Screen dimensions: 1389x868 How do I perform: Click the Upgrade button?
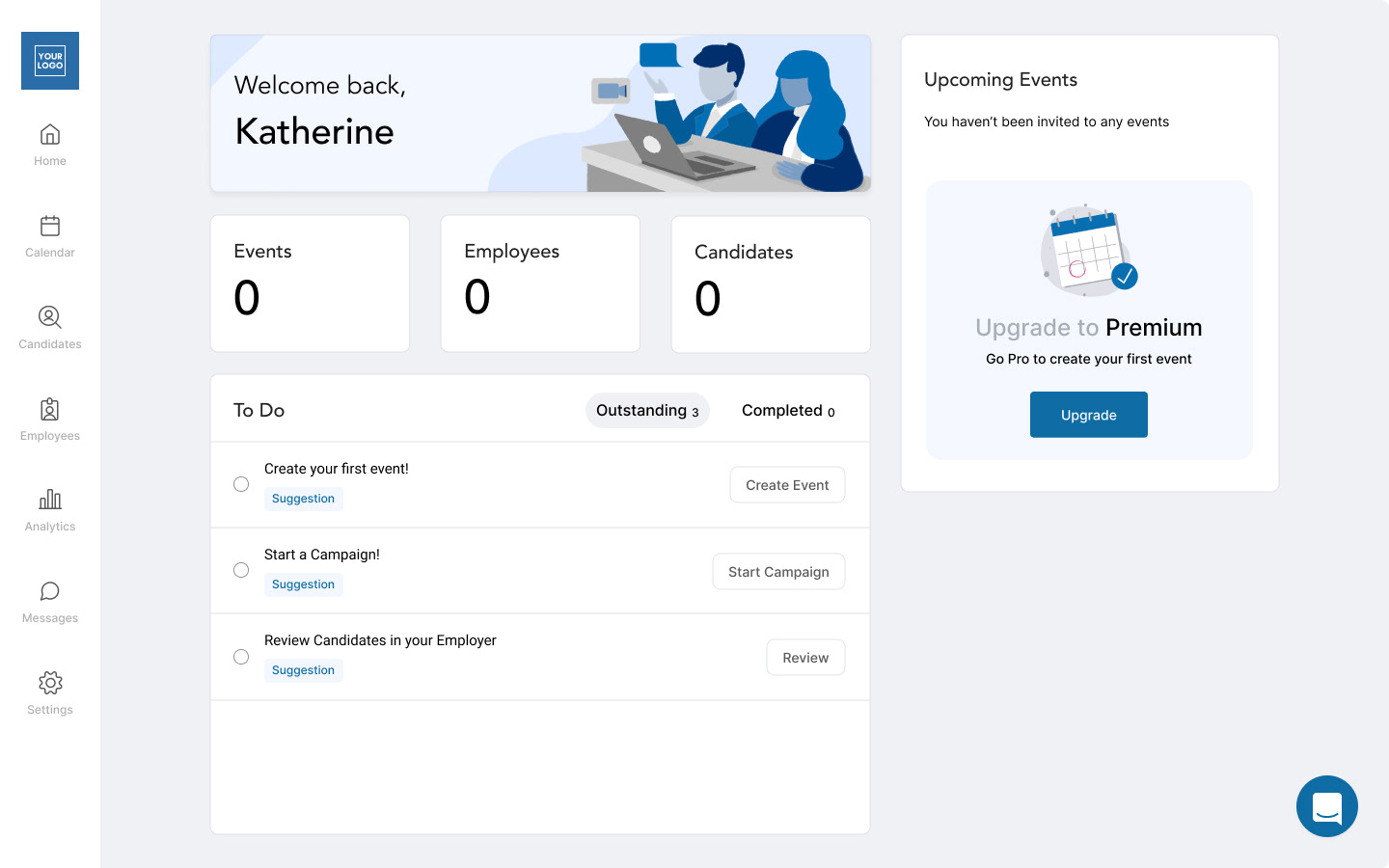(1088, 415)
